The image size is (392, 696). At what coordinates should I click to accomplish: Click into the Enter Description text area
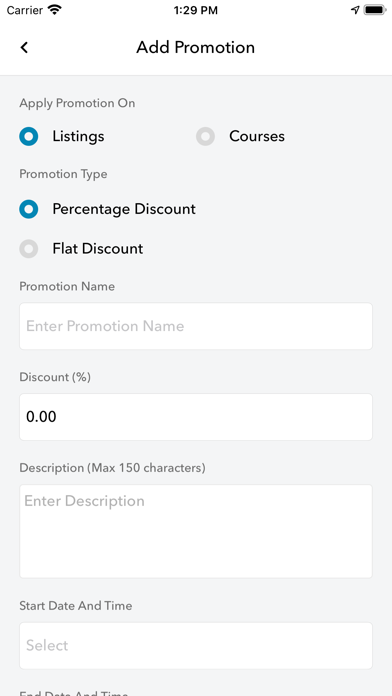click(x=196, y=531)
